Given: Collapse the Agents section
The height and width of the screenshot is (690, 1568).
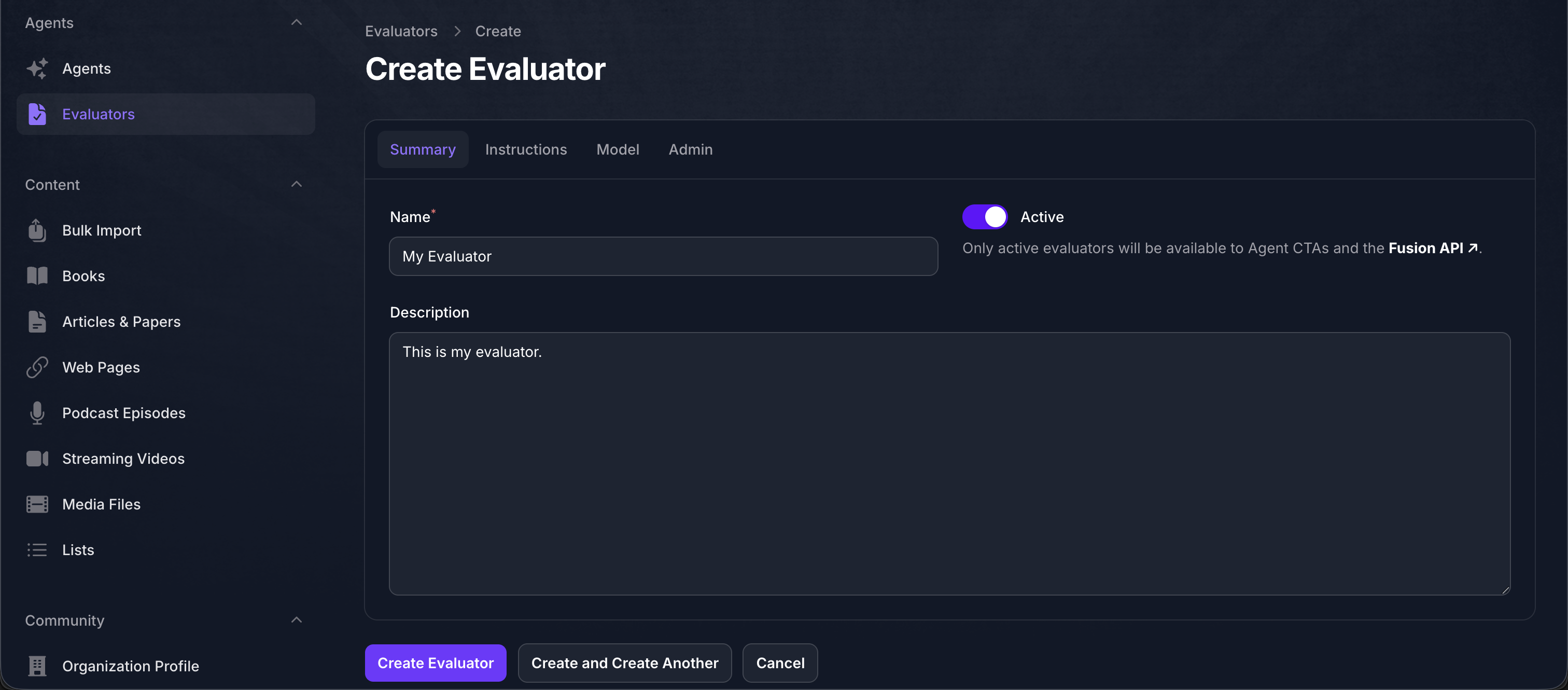Looking at the screenshot, I should [297, 22].
